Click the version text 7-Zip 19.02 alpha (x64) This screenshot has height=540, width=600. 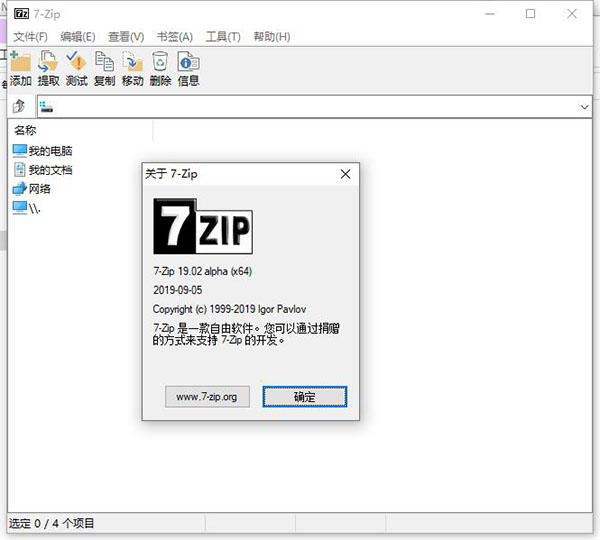(202, 271)
